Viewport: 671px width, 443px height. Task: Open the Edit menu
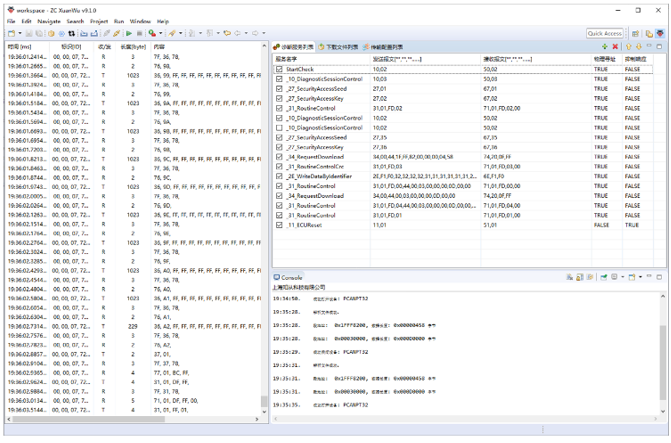(27, 21)
